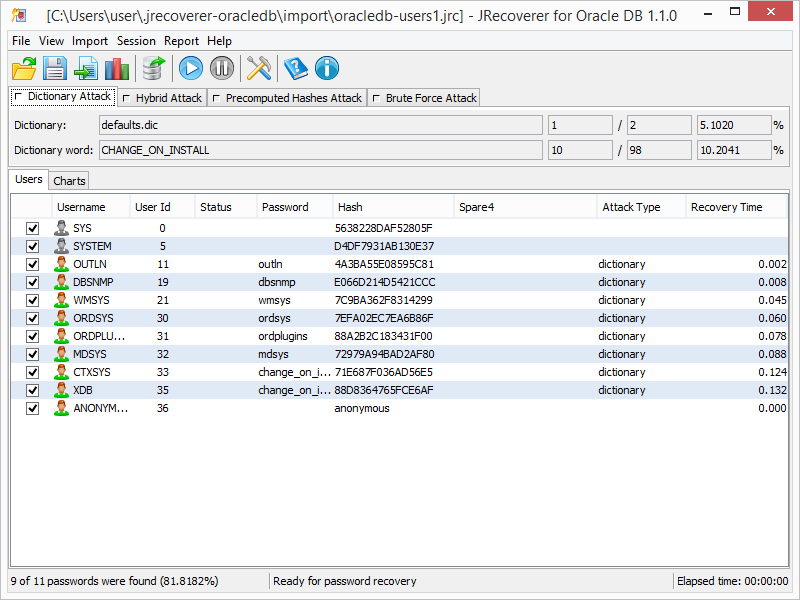Open the Session menu

click(136, 41)
